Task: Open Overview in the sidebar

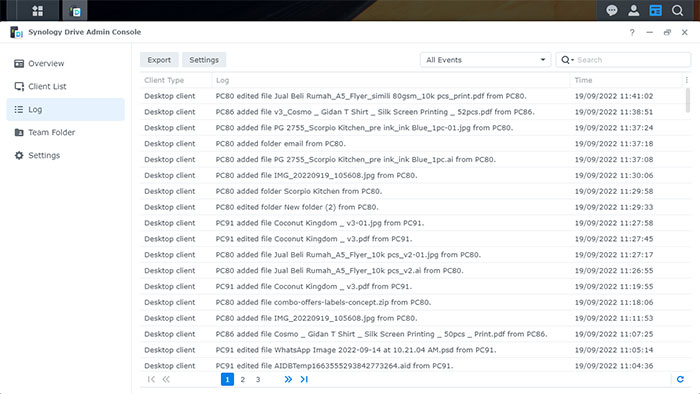Action: tap(66, 63)
